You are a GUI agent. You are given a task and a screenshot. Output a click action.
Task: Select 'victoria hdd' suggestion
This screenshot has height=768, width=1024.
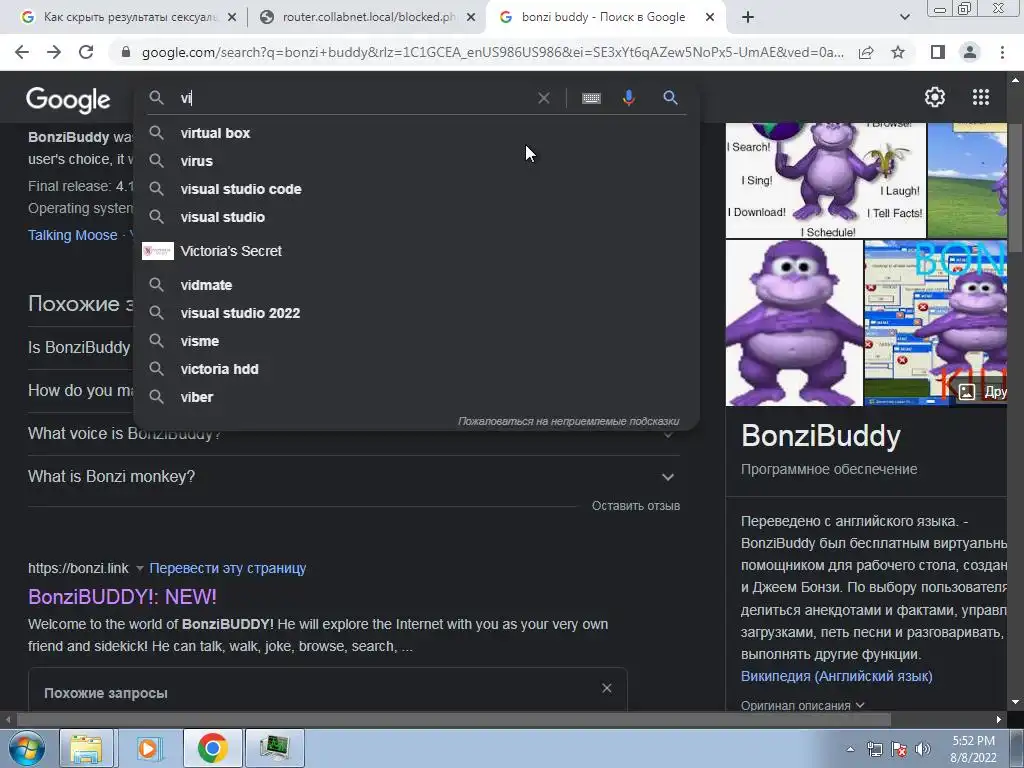click(x=417, y=370)
